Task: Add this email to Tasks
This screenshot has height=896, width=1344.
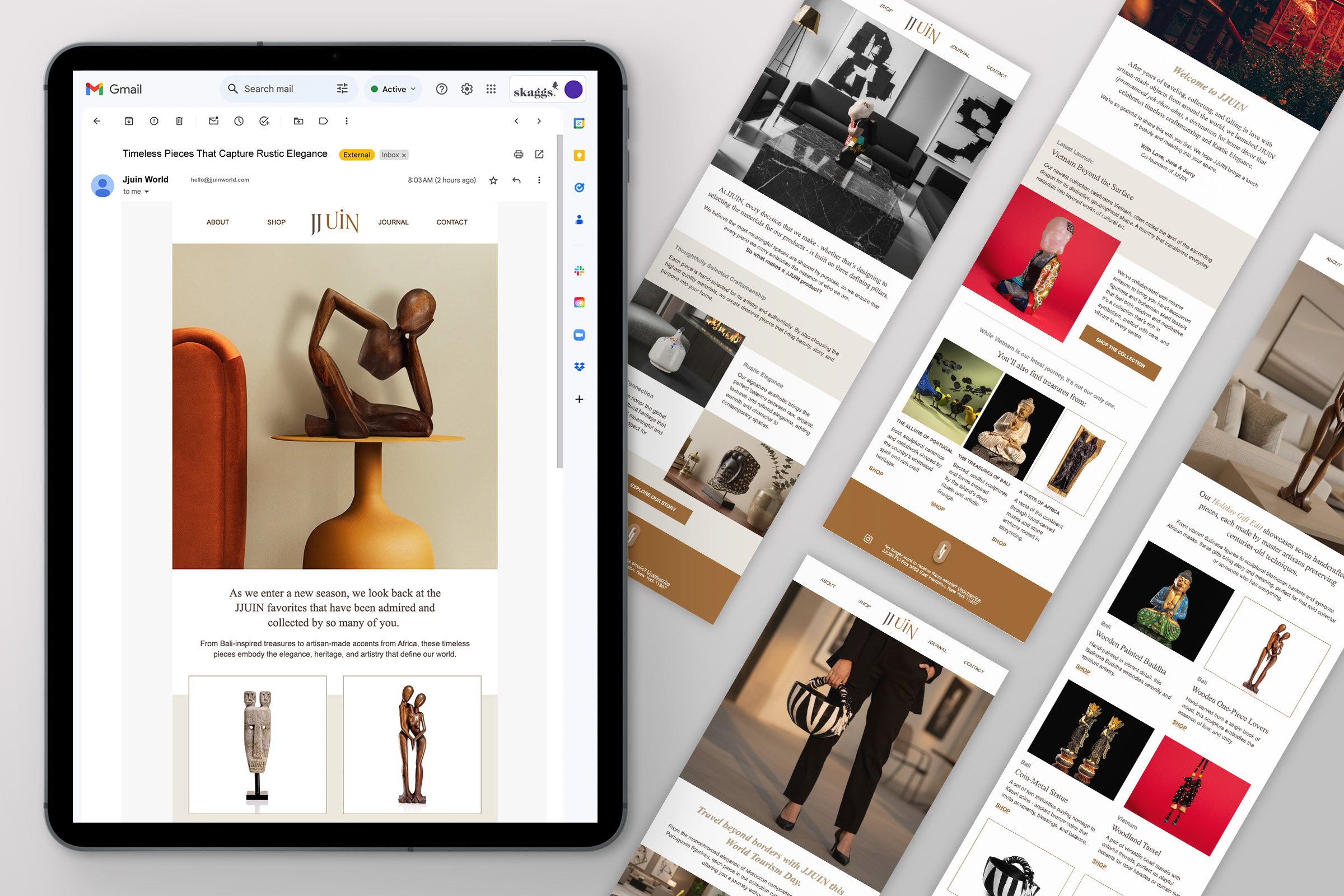Action: (264, 121)
